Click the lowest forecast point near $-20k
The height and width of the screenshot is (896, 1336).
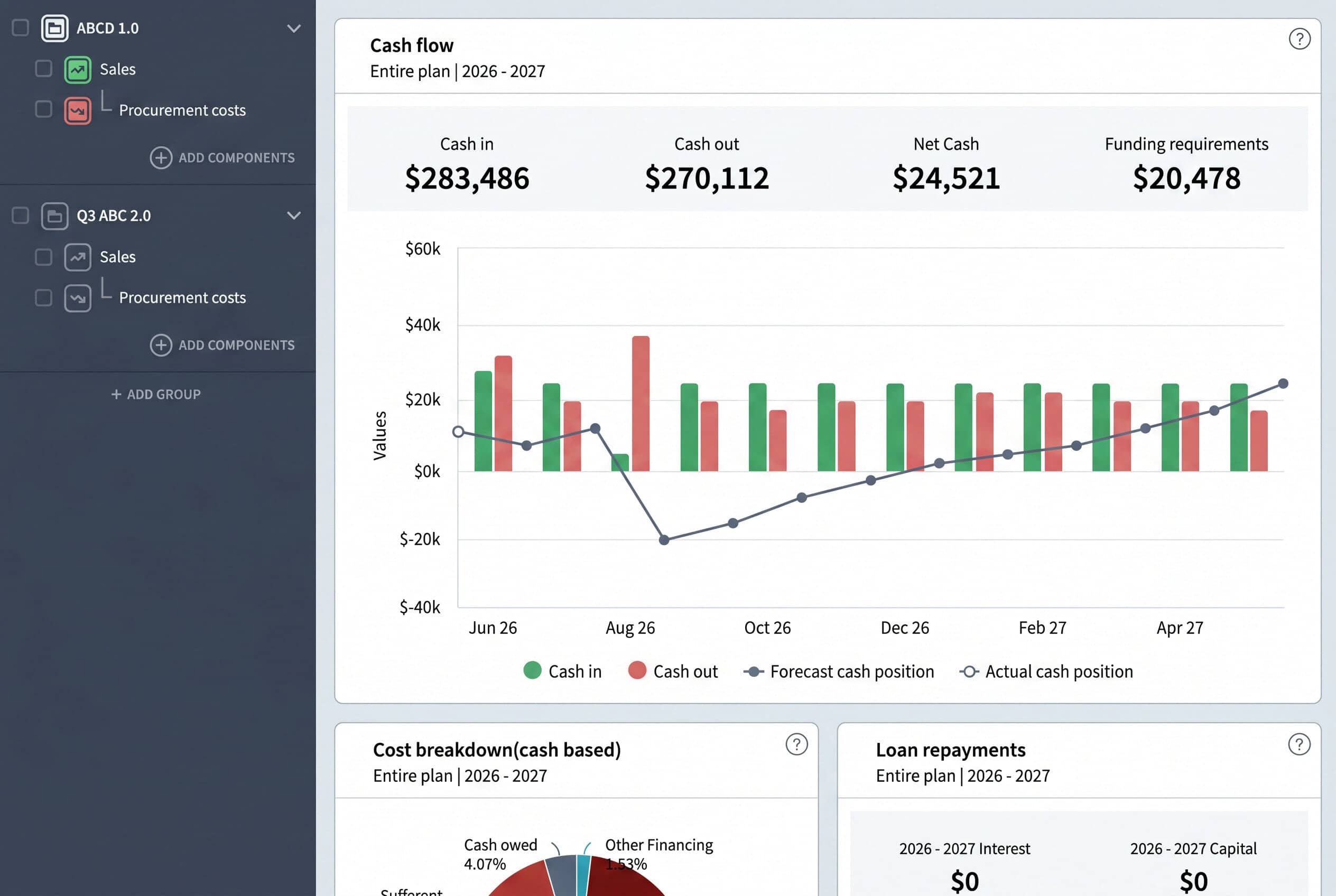coord(664,540)
